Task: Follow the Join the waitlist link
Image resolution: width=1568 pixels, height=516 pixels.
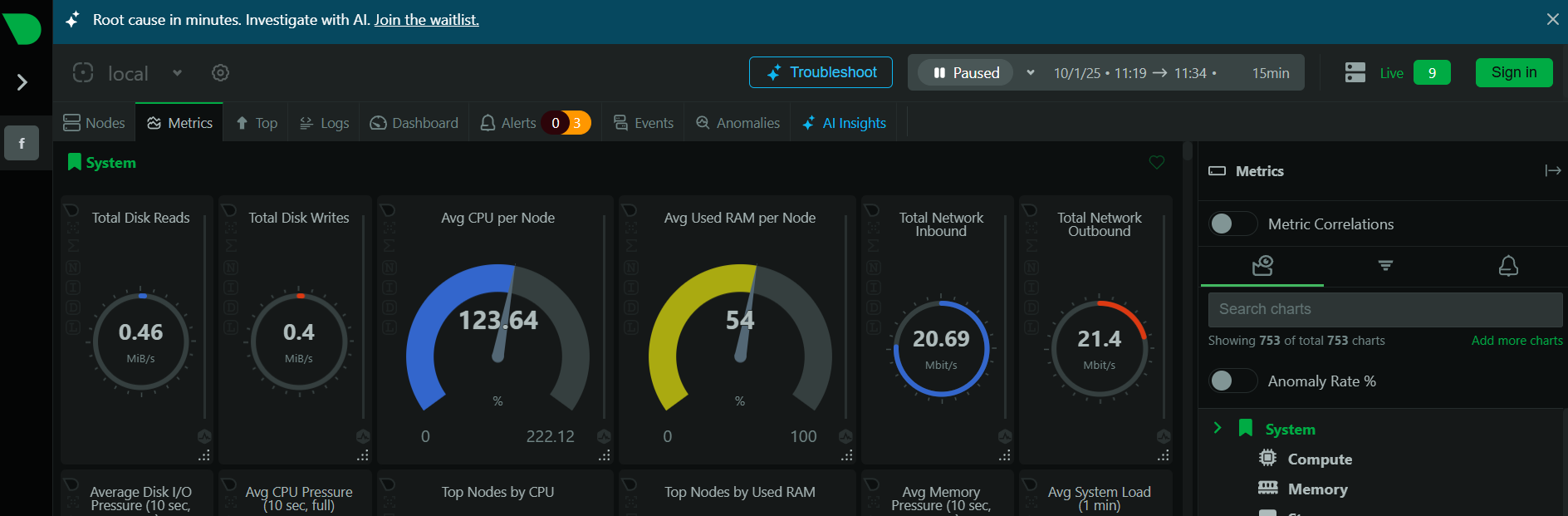Action: tap(426, 20)
